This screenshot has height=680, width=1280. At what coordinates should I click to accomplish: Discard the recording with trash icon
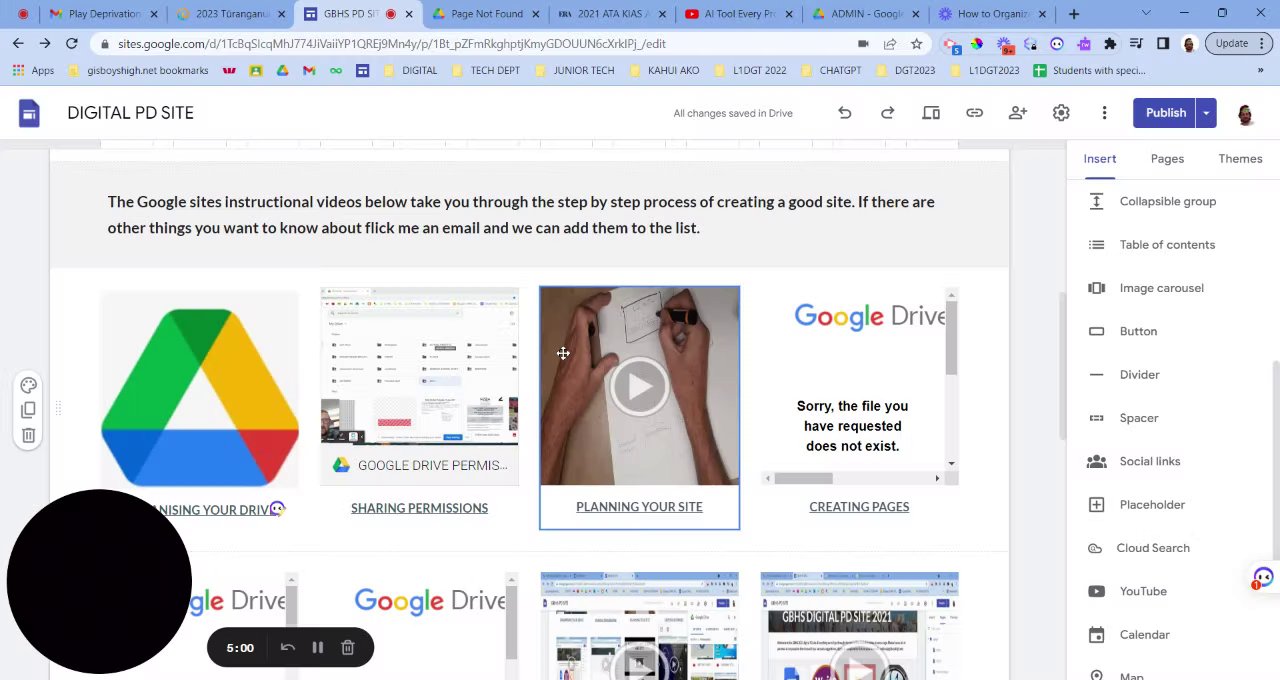348,648
